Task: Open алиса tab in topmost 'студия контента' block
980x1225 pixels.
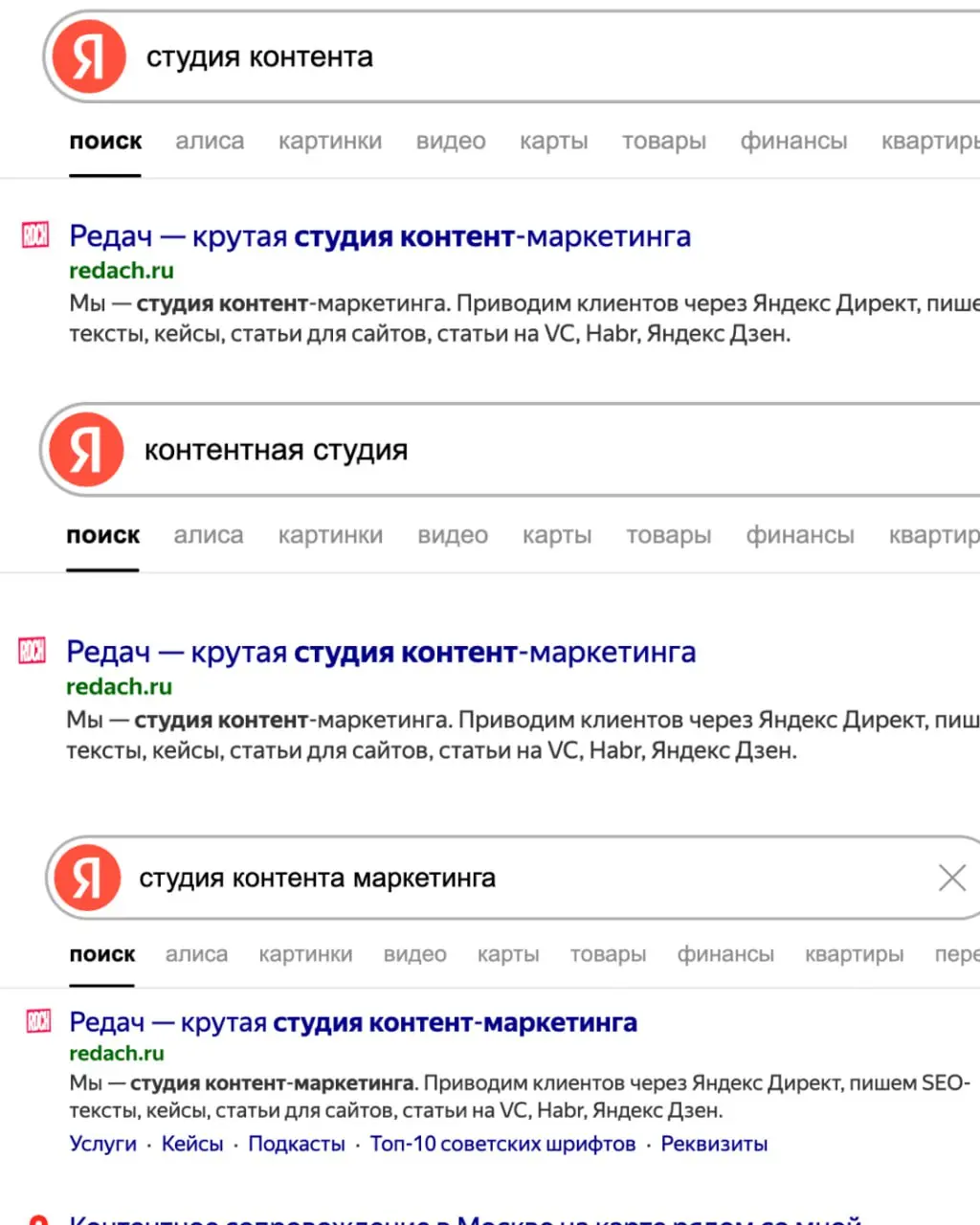Action: [x=210, y=141]
